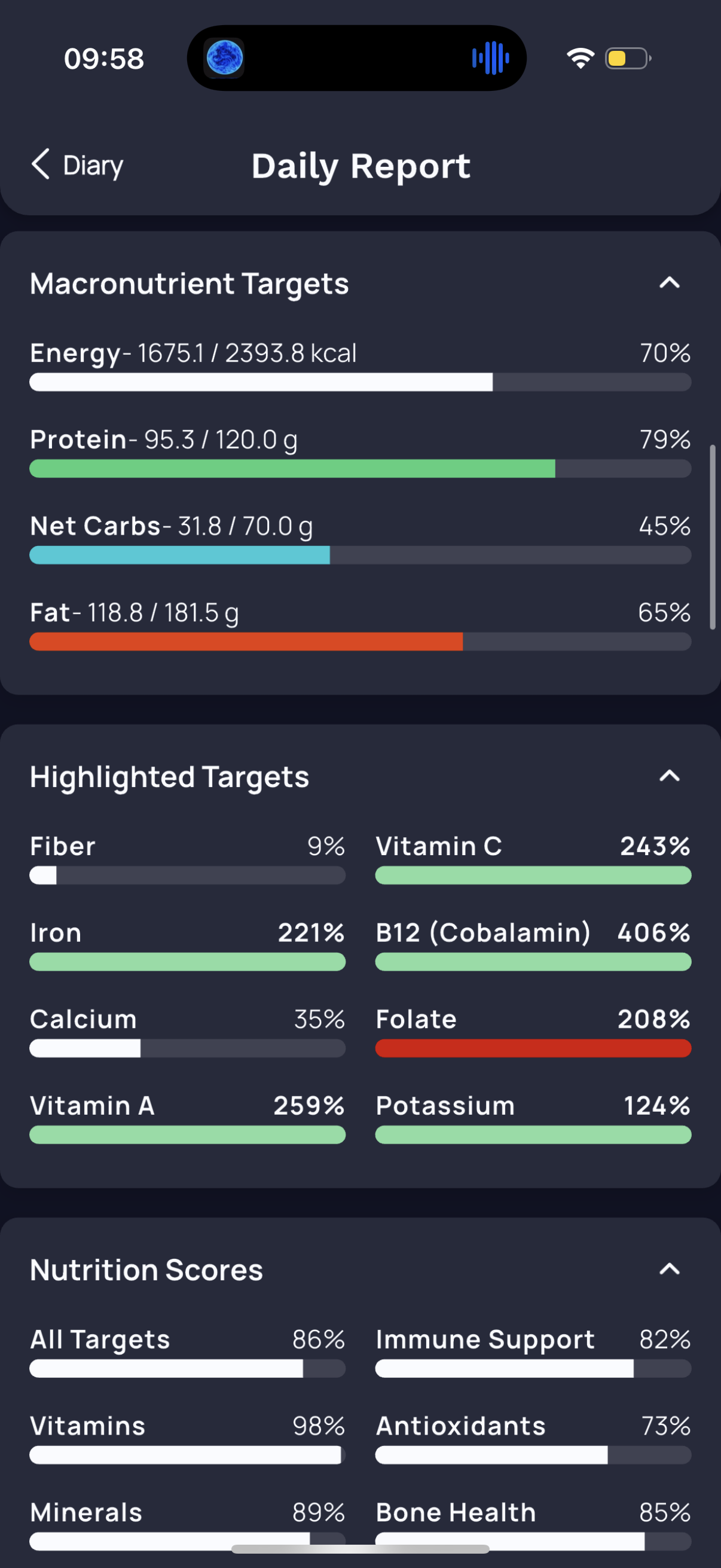Collapse the Macronutrient Targets section
The height and width of the screenshot is (1568, 721).
669,283
